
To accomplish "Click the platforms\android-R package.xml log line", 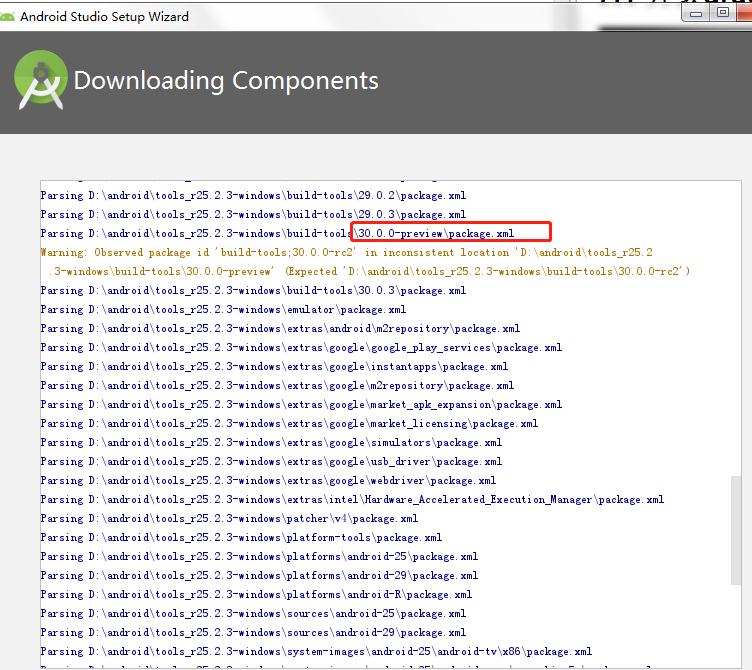I will 256,595.
